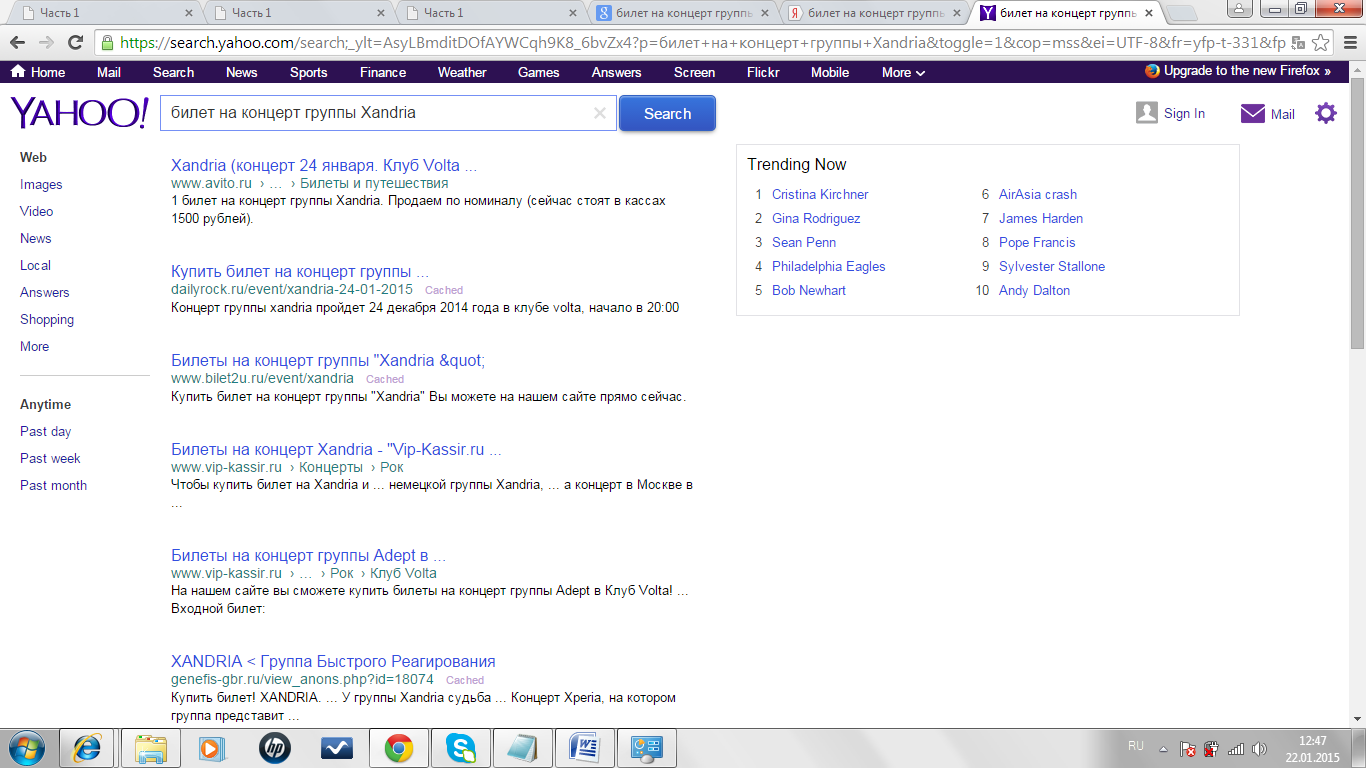Open File Explorer from taskbar
Screen dimensions: 1366x768
[x=150, y=748]
